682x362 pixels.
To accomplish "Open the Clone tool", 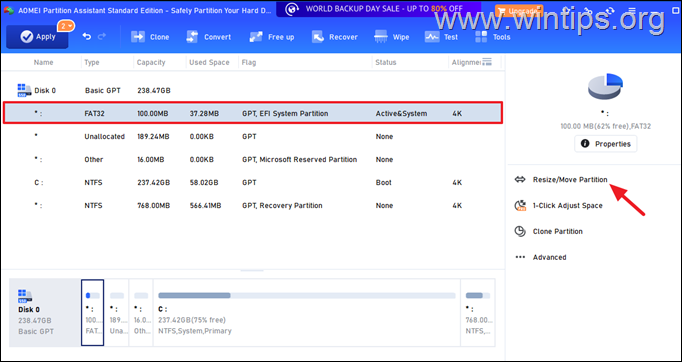I will click(x=150, y=37).
